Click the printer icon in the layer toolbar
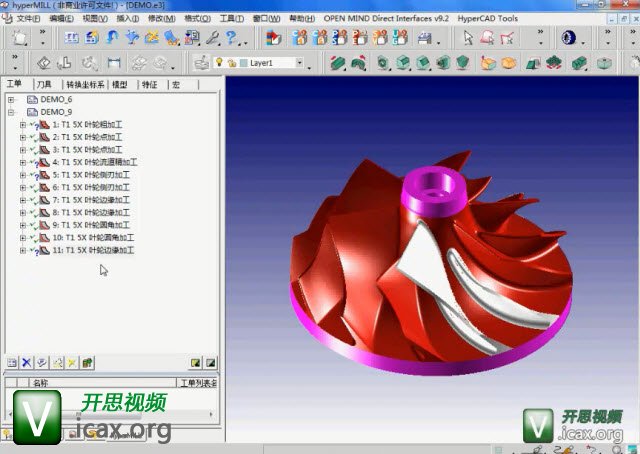The image size is (640, 454). coord(201,62)
